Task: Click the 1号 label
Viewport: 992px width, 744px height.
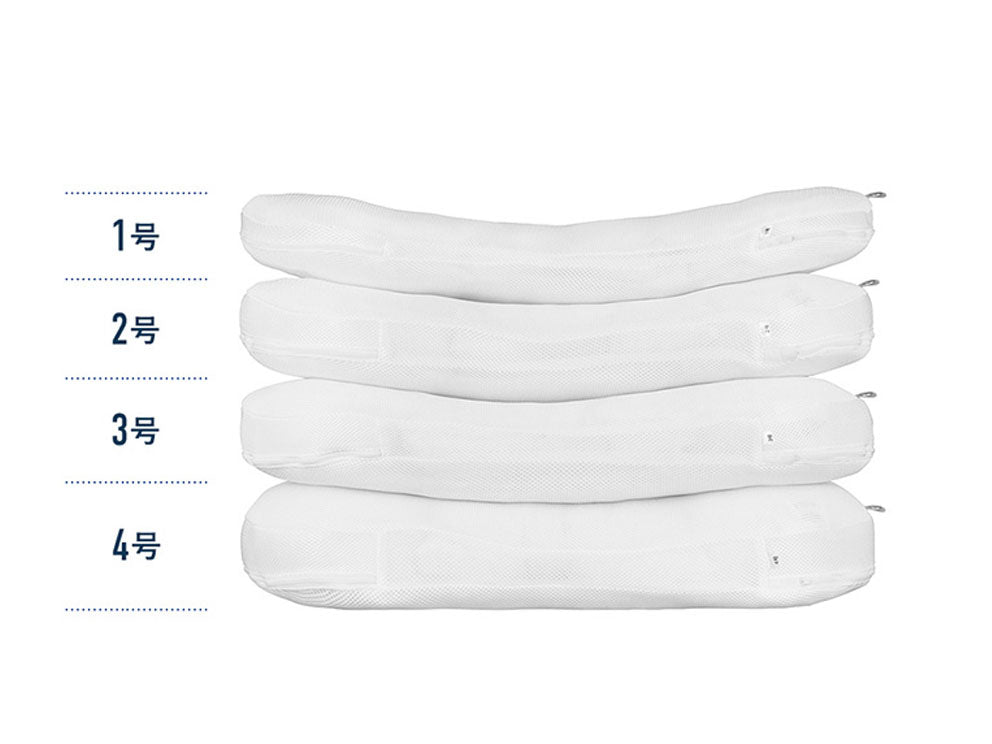Action: (x=135, y=237)
